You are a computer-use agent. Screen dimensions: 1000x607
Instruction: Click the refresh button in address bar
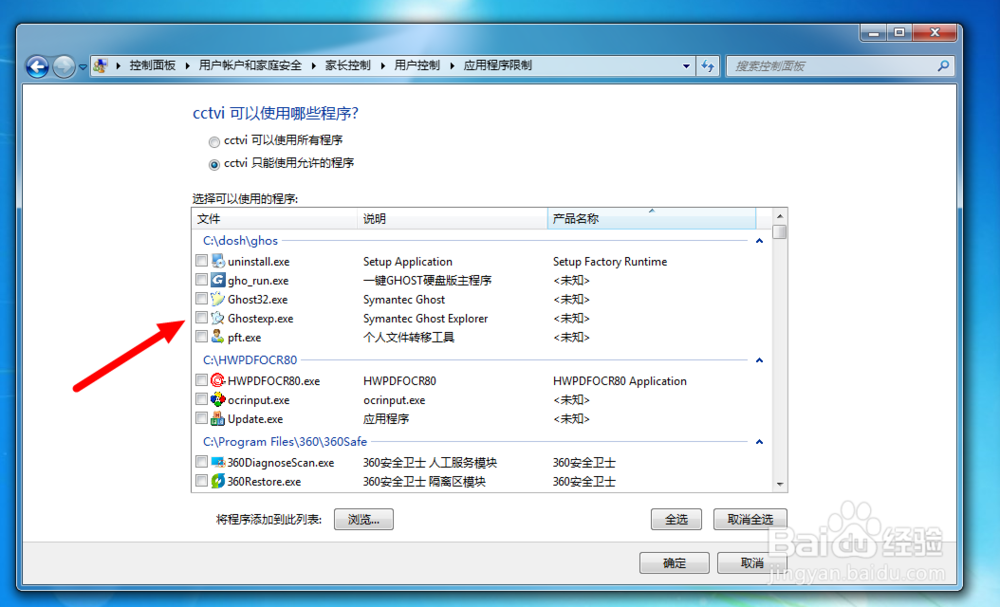(x=708, y=66)
